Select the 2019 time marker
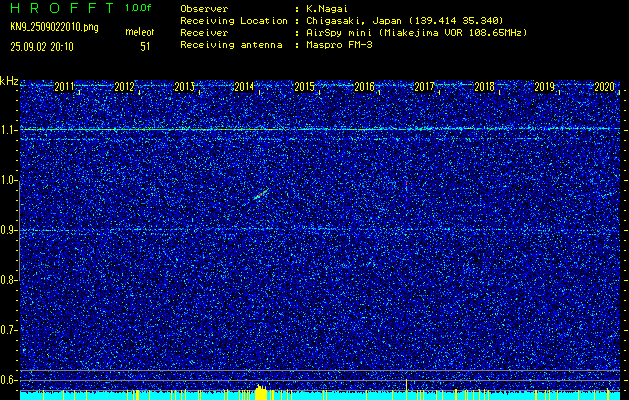 (545, 87)
